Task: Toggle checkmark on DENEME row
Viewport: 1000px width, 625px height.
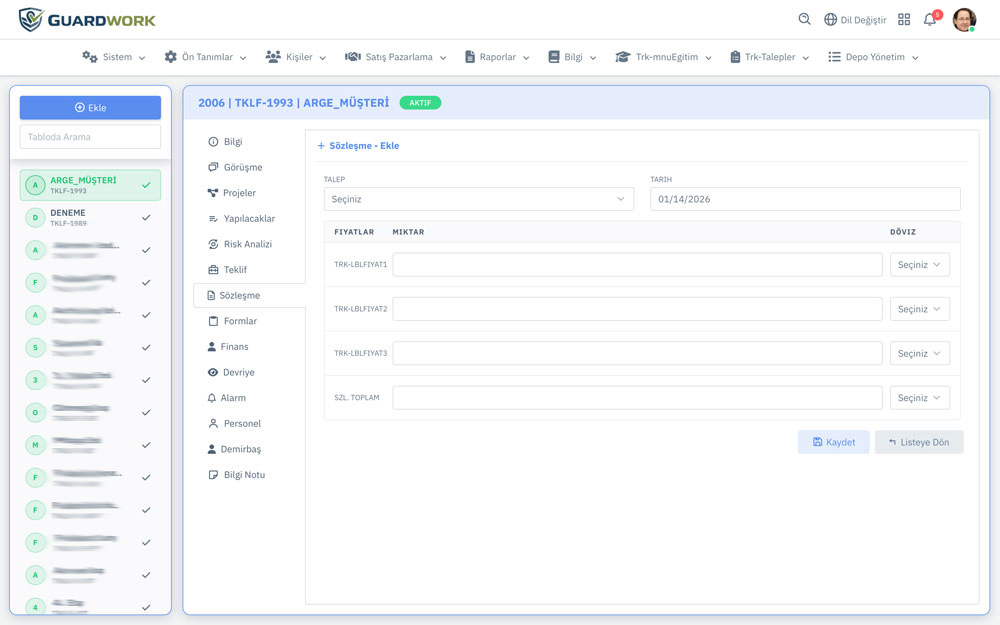Action: [x=146, y=217]
